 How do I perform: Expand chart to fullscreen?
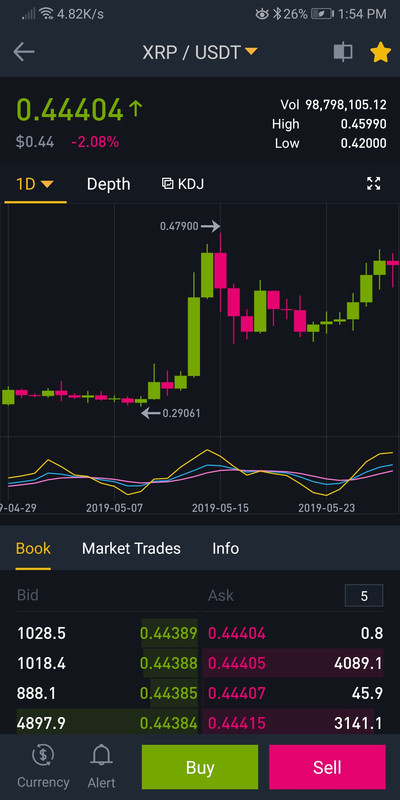pyautogui.click(x=374, y=184)
